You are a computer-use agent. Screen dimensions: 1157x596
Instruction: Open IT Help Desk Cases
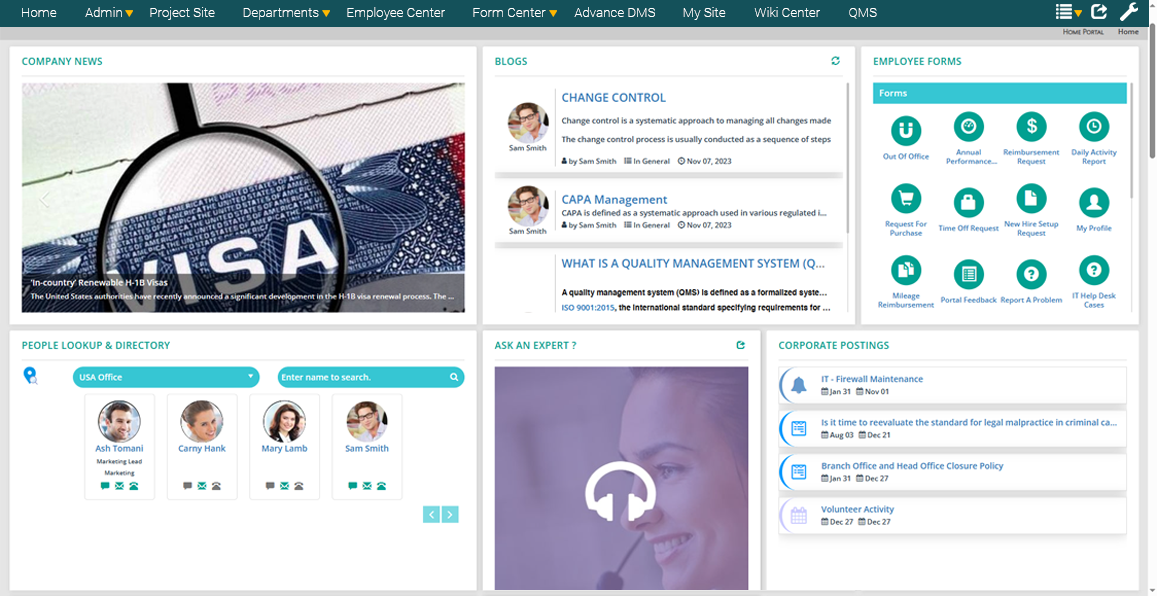coord(1094,273)
